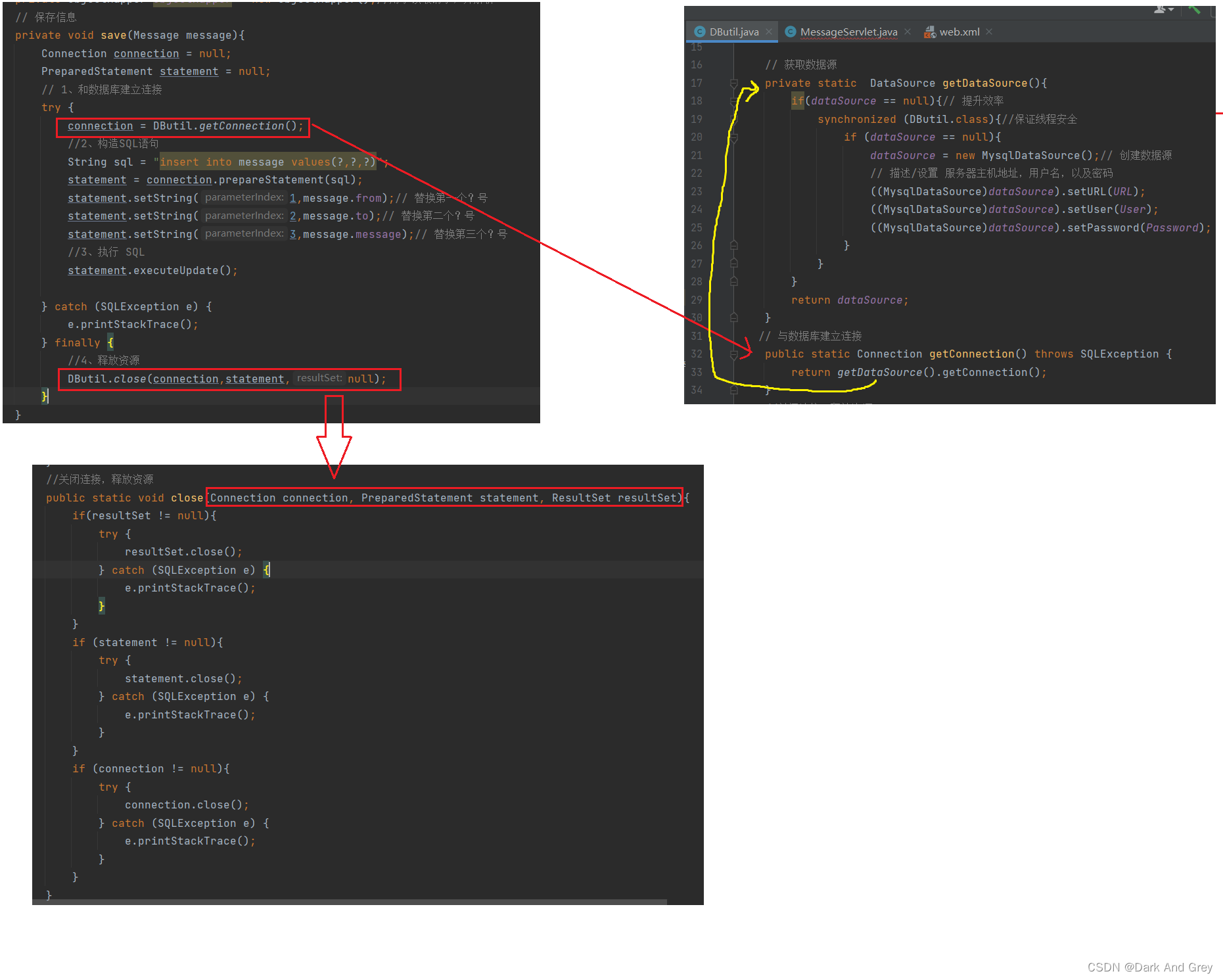Click getDataSource in the method declaration on line 17

pos(984,83)
